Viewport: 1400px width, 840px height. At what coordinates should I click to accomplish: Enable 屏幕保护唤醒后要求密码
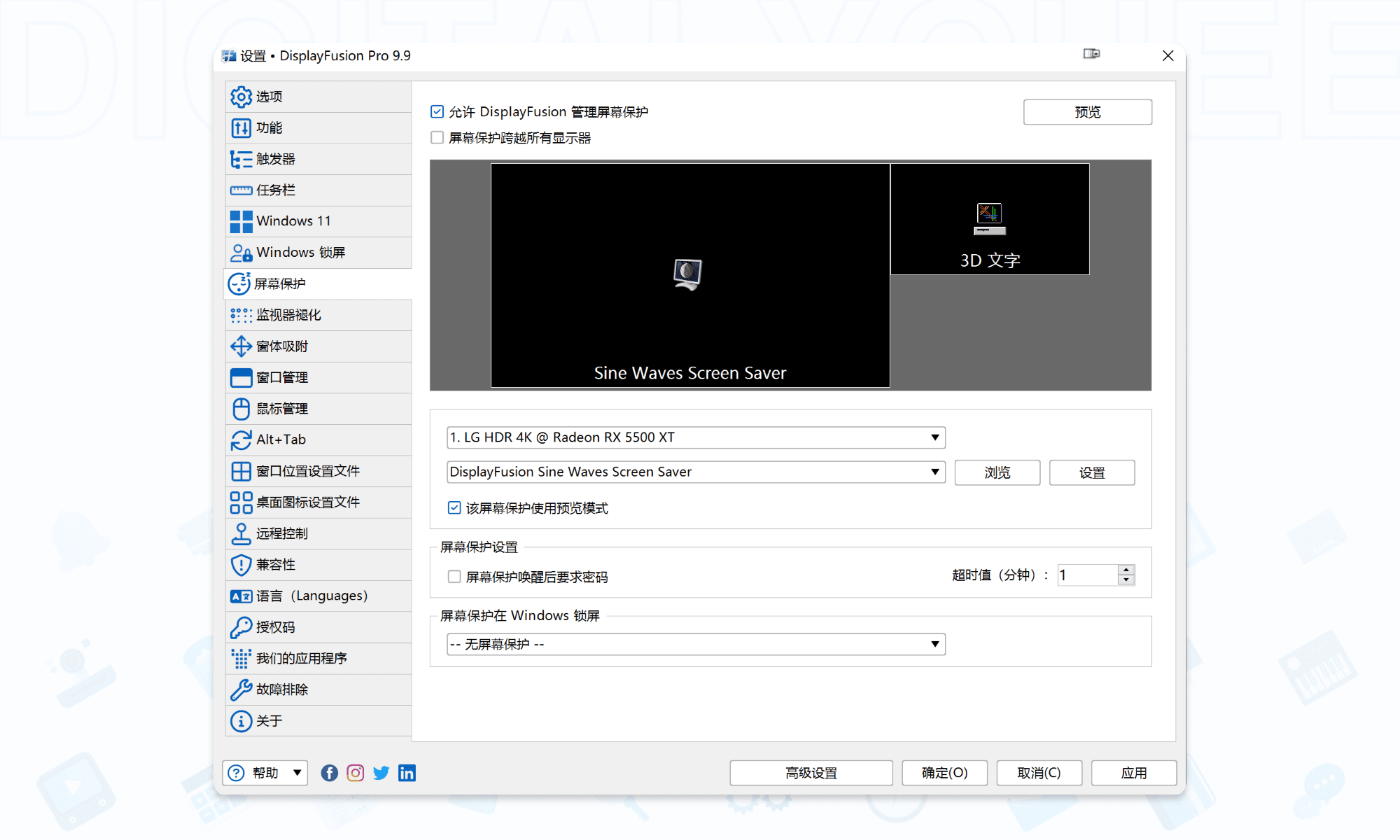(x=454, y=577)
